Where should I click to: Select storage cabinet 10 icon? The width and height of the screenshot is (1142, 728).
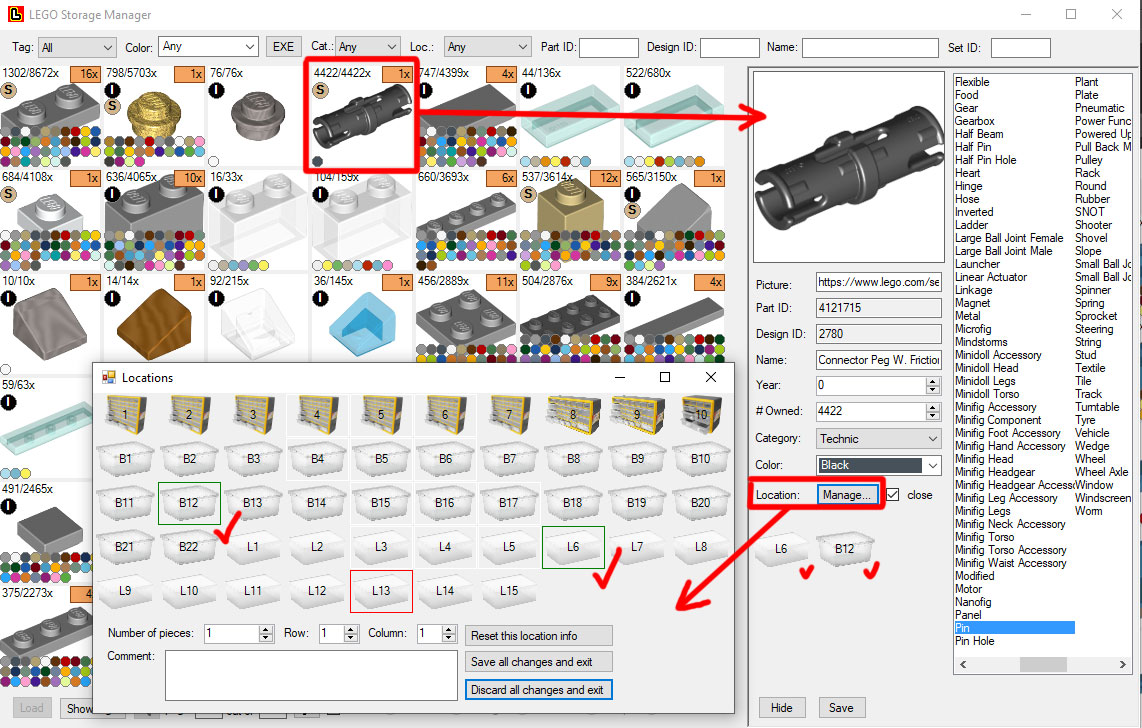click(x=701, y=414)
